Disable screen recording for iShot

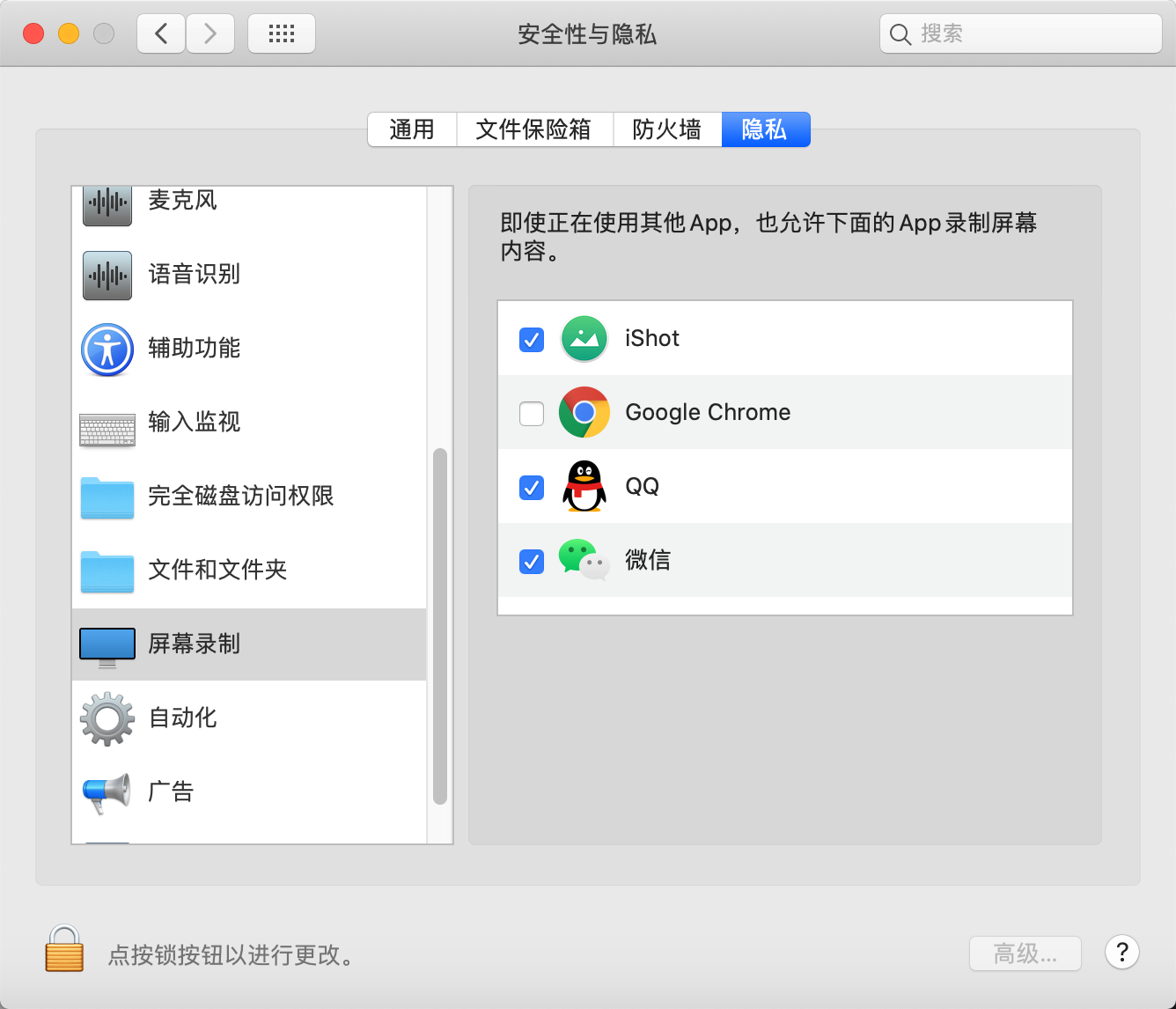pyautogui.click(x=531, y=338)
